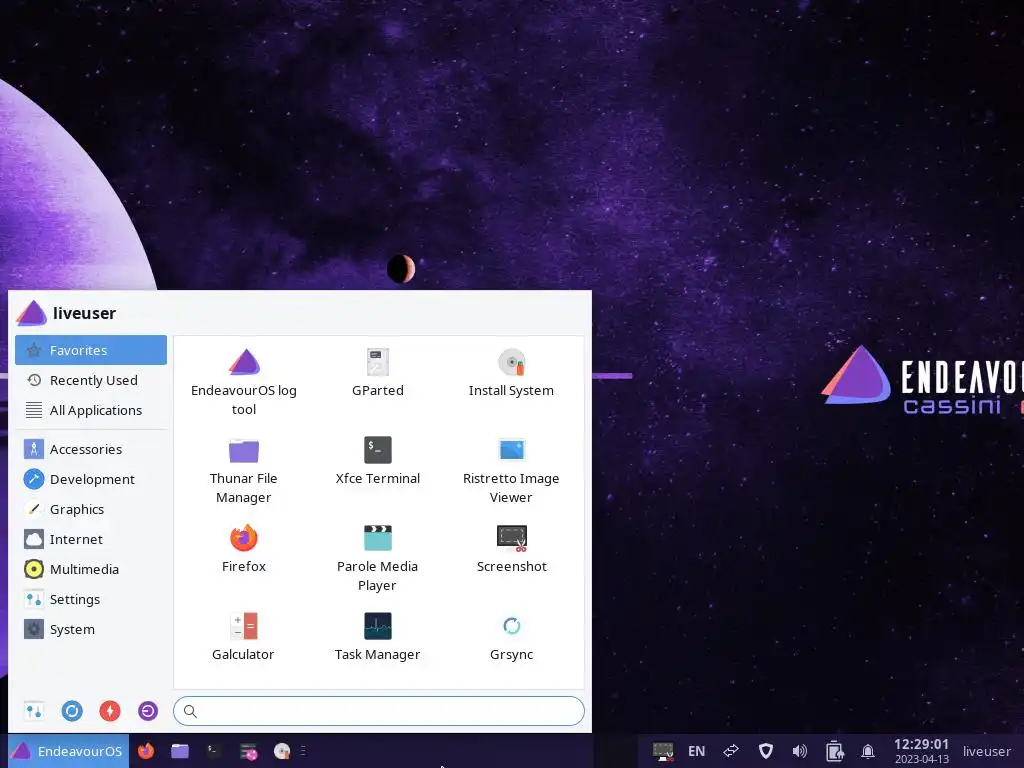
Task: Click the liveuser label on the panel
Action: coord(986,751)
